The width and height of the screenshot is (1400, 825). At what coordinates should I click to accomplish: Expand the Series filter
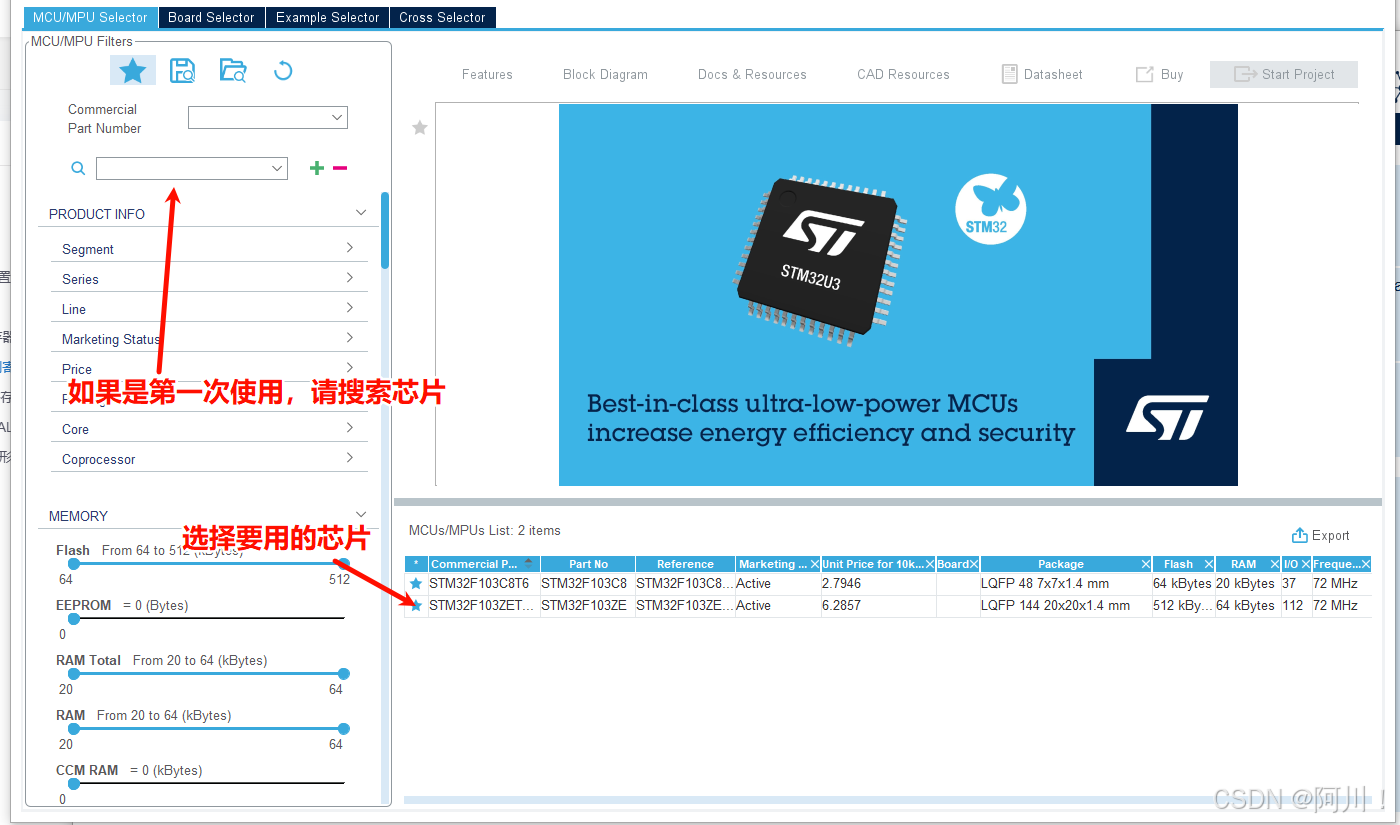click(x=349, y=278)
